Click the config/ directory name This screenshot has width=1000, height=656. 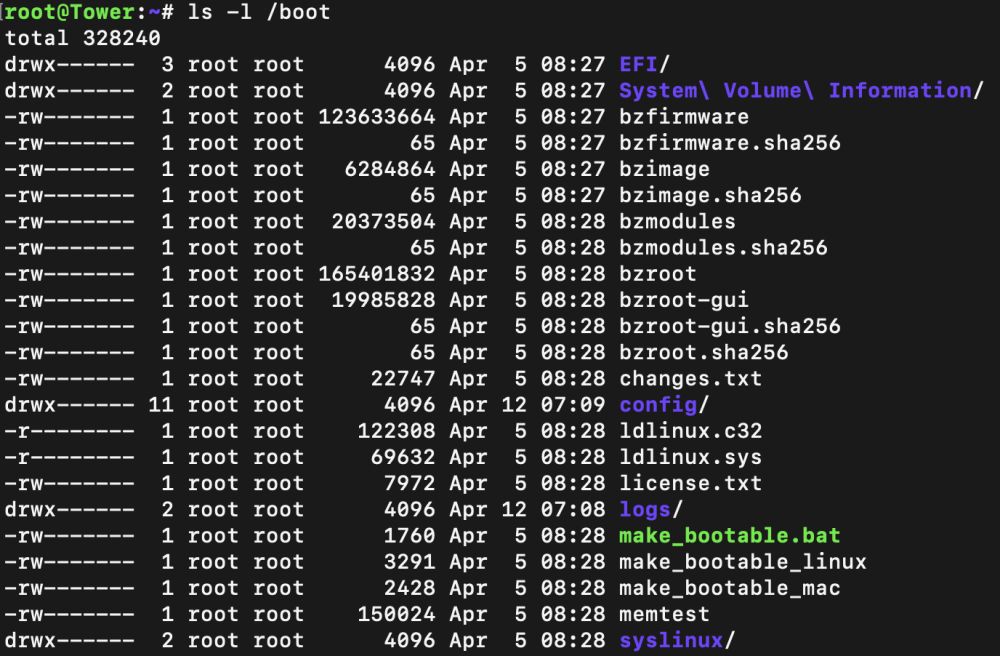pos(664,404)
